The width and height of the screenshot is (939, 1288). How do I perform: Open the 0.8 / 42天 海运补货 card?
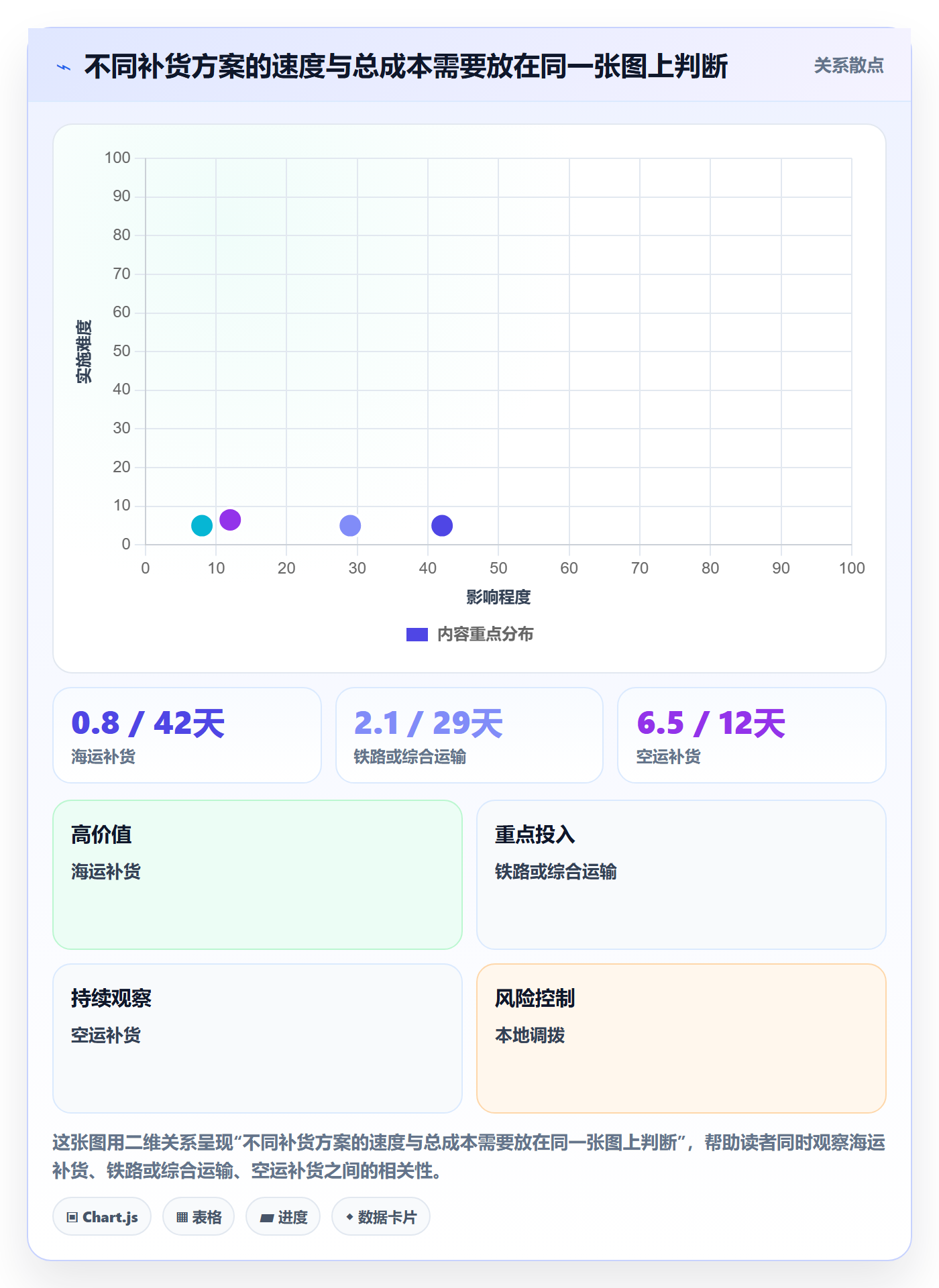[187, 735]
